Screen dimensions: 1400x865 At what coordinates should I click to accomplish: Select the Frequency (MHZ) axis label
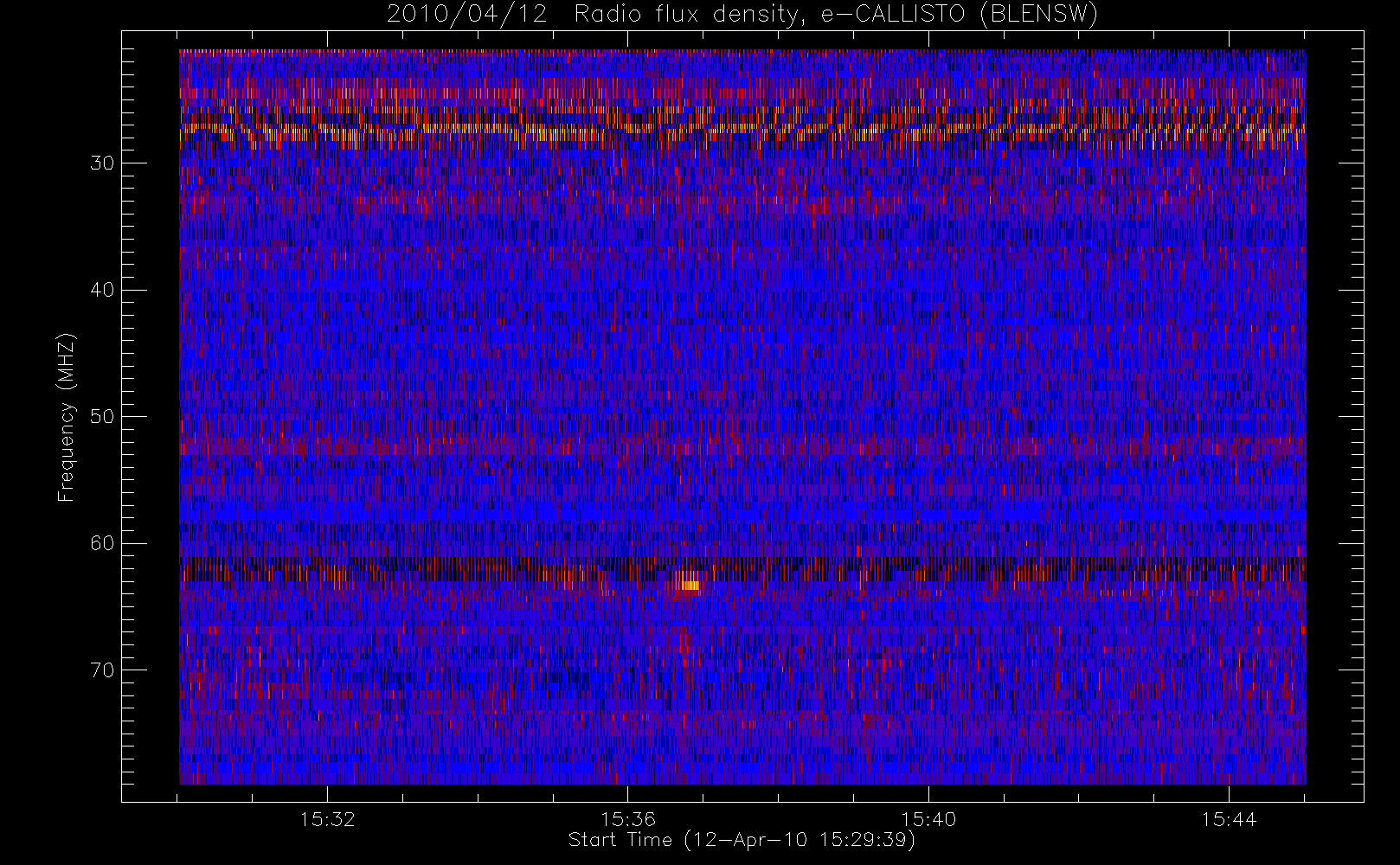[66, 418]
